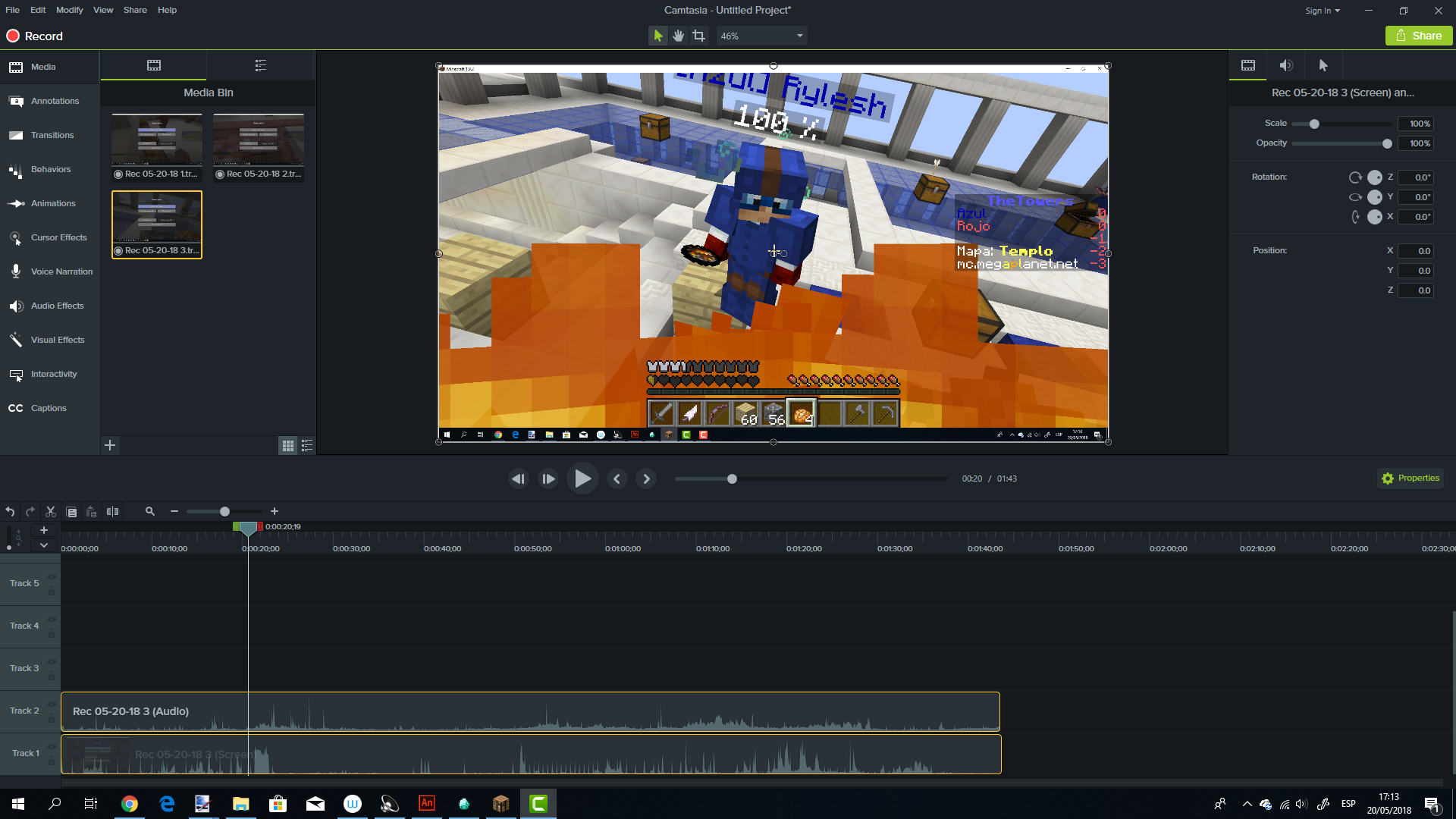
Task: Import media with the plus icon in the Media Bin
Action: (x=110, y=445)
